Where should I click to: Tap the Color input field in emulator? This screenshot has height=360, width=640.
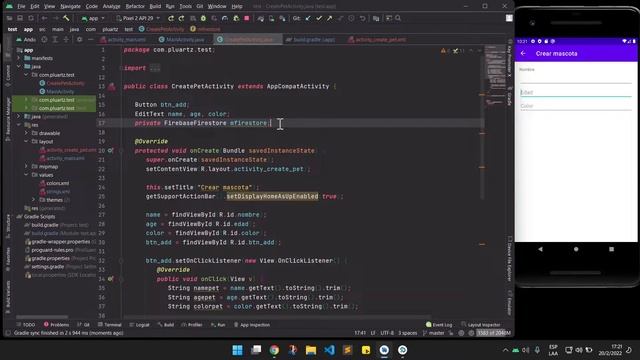[576, 106]
